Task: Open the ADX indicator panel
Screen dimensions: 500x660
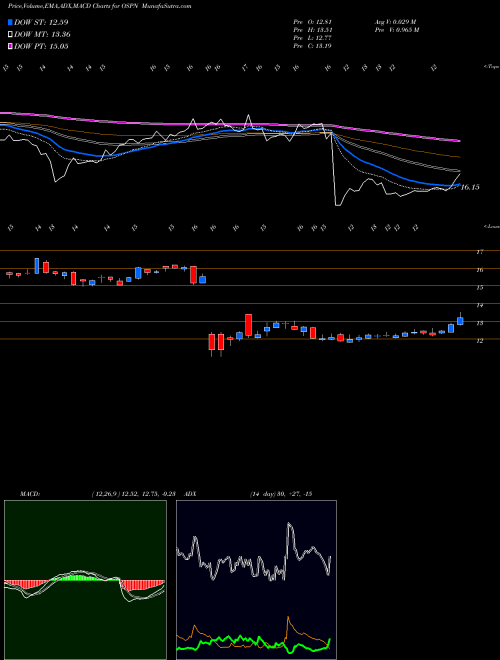Action: [x=256, y=580]
